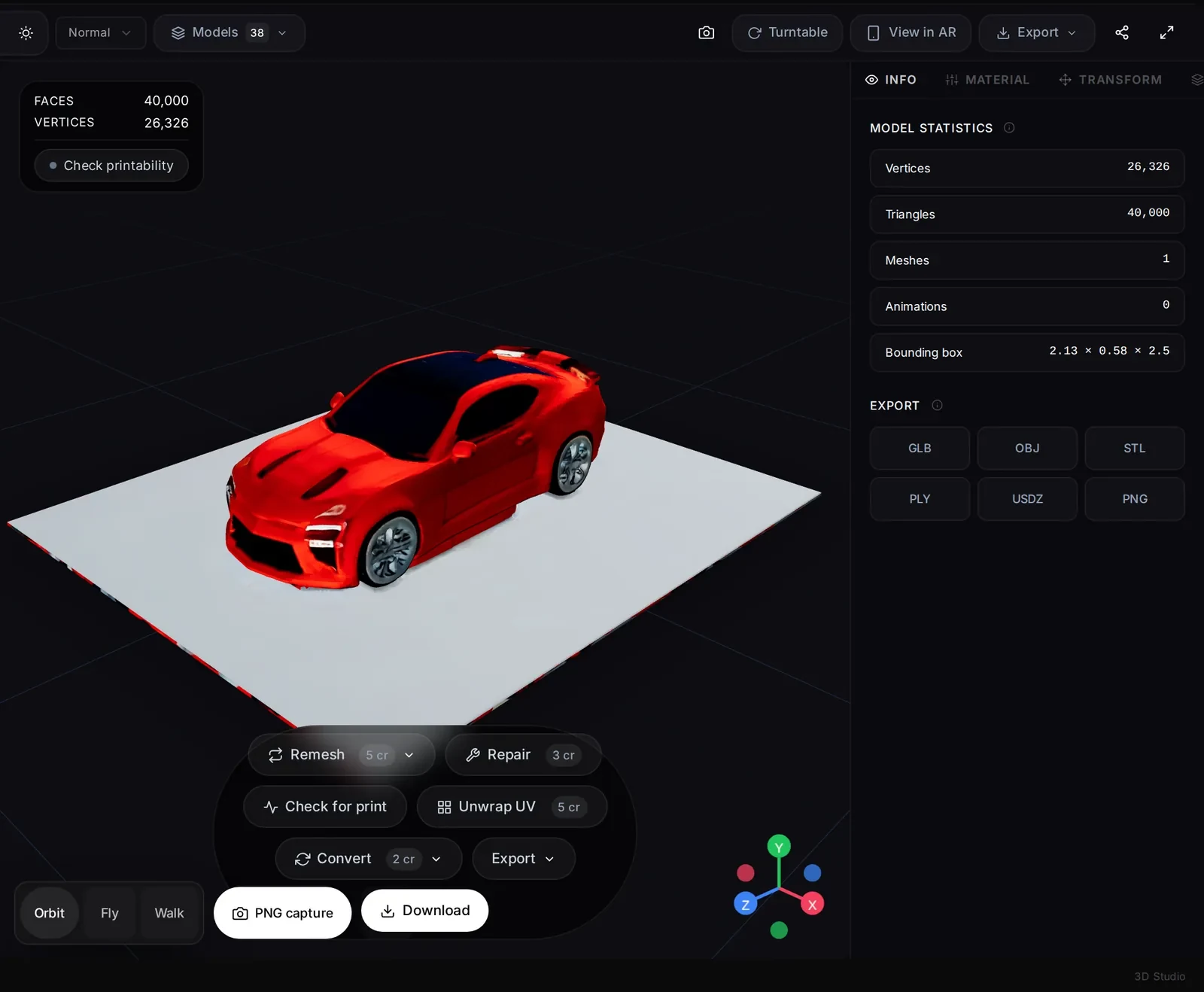Open the Normal shading dropdown
Viewport: 1204px width, 992px height.
click(x=100, y=33)
